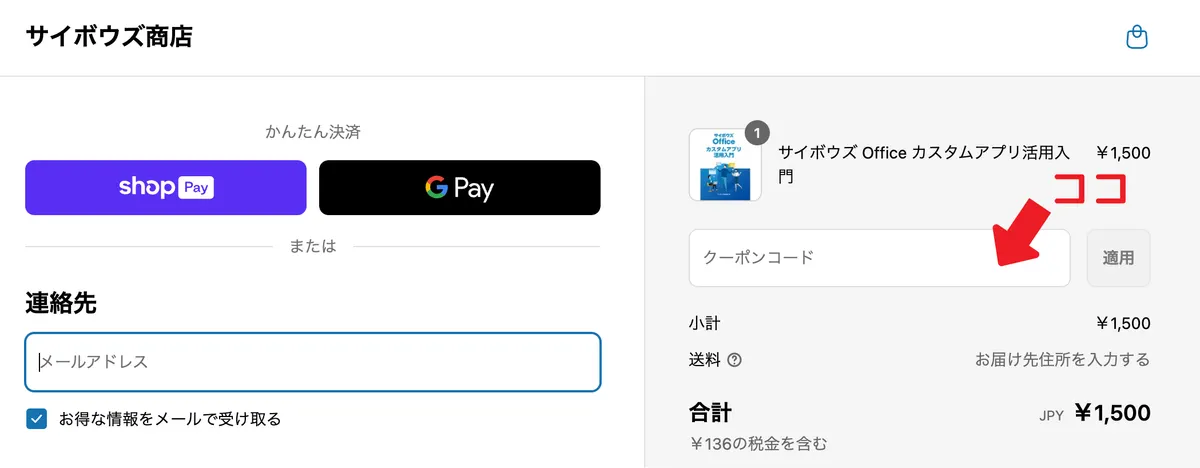Click the Google G logo on Pay button

(x=436, y=187)
